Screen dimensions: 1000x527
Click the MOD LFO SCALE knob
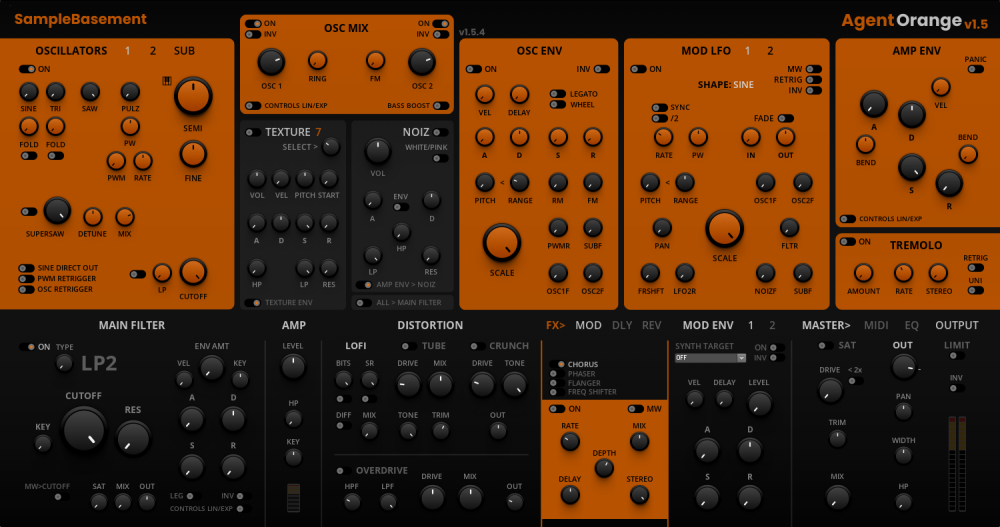724,228
